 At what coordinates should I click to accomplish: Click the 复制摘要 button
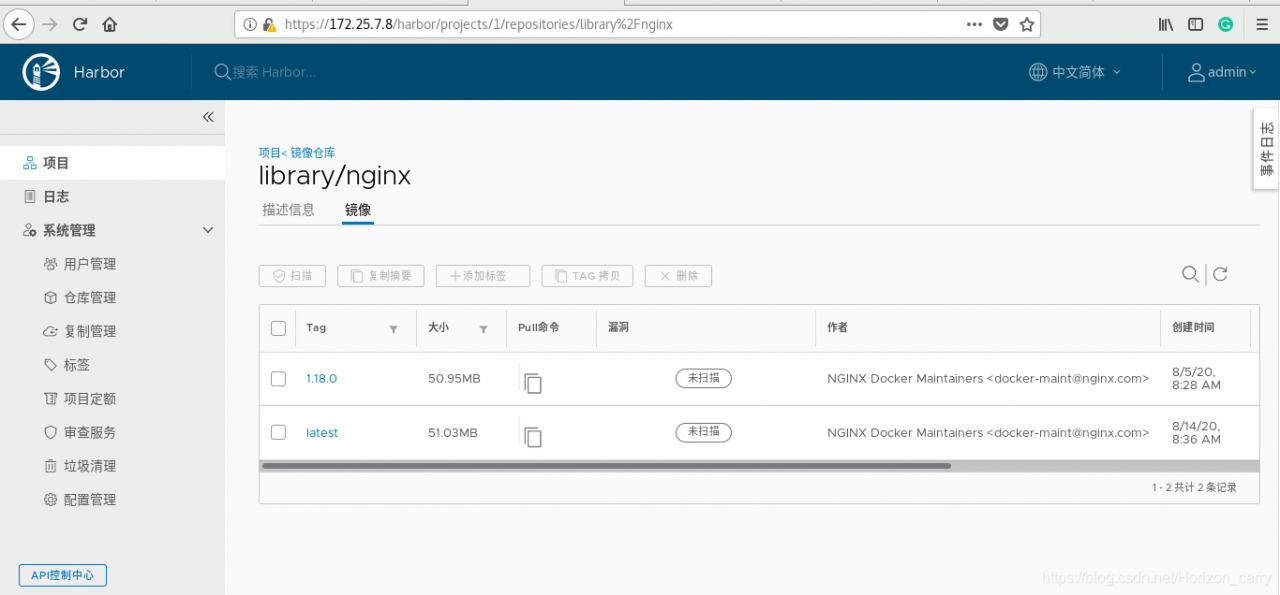click(381, 276)
